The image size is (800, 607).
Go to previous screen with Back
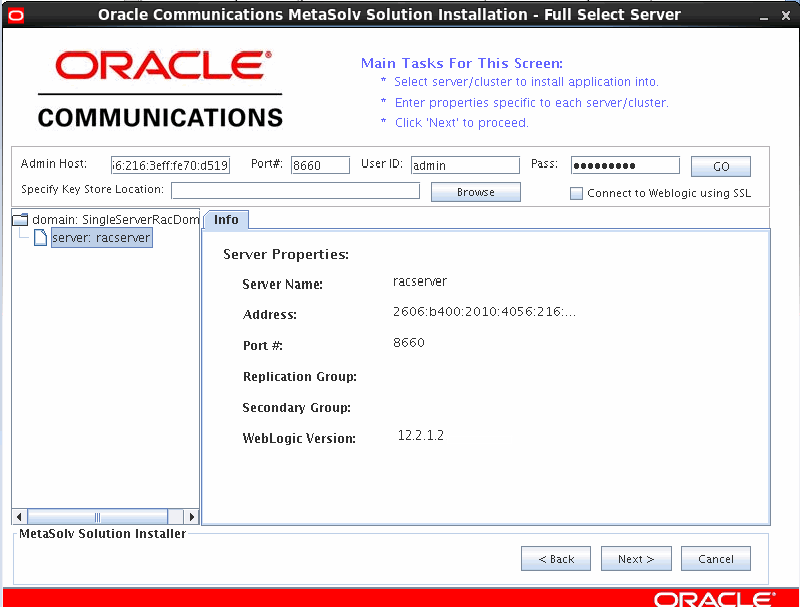[x=556, y=559]
